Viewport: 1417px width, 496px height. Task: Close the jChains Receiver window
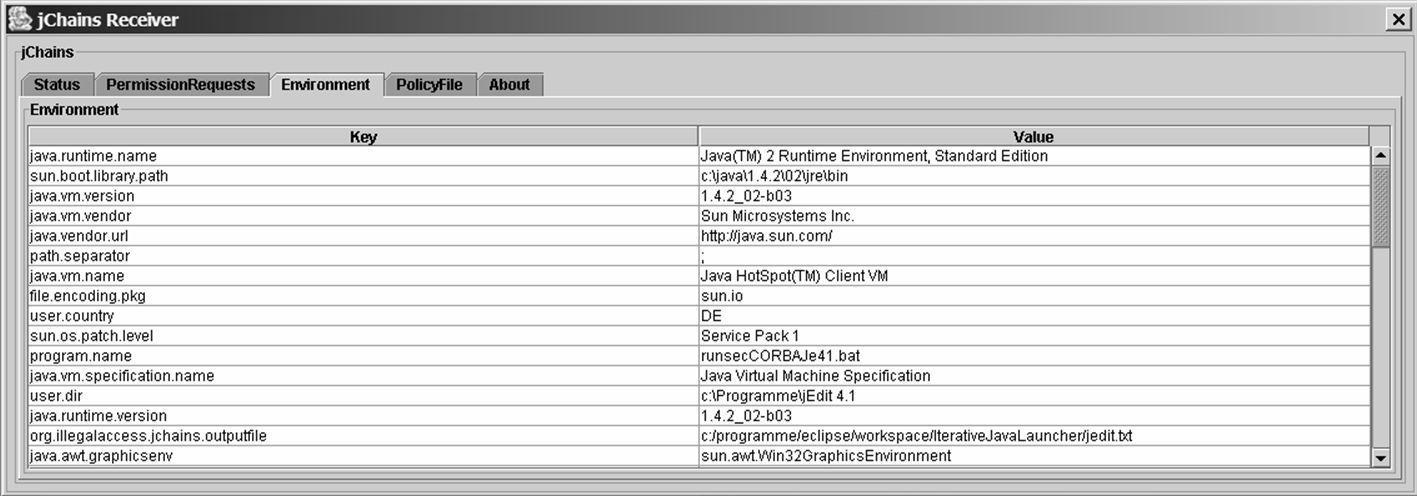click(x=1397, y=19)
